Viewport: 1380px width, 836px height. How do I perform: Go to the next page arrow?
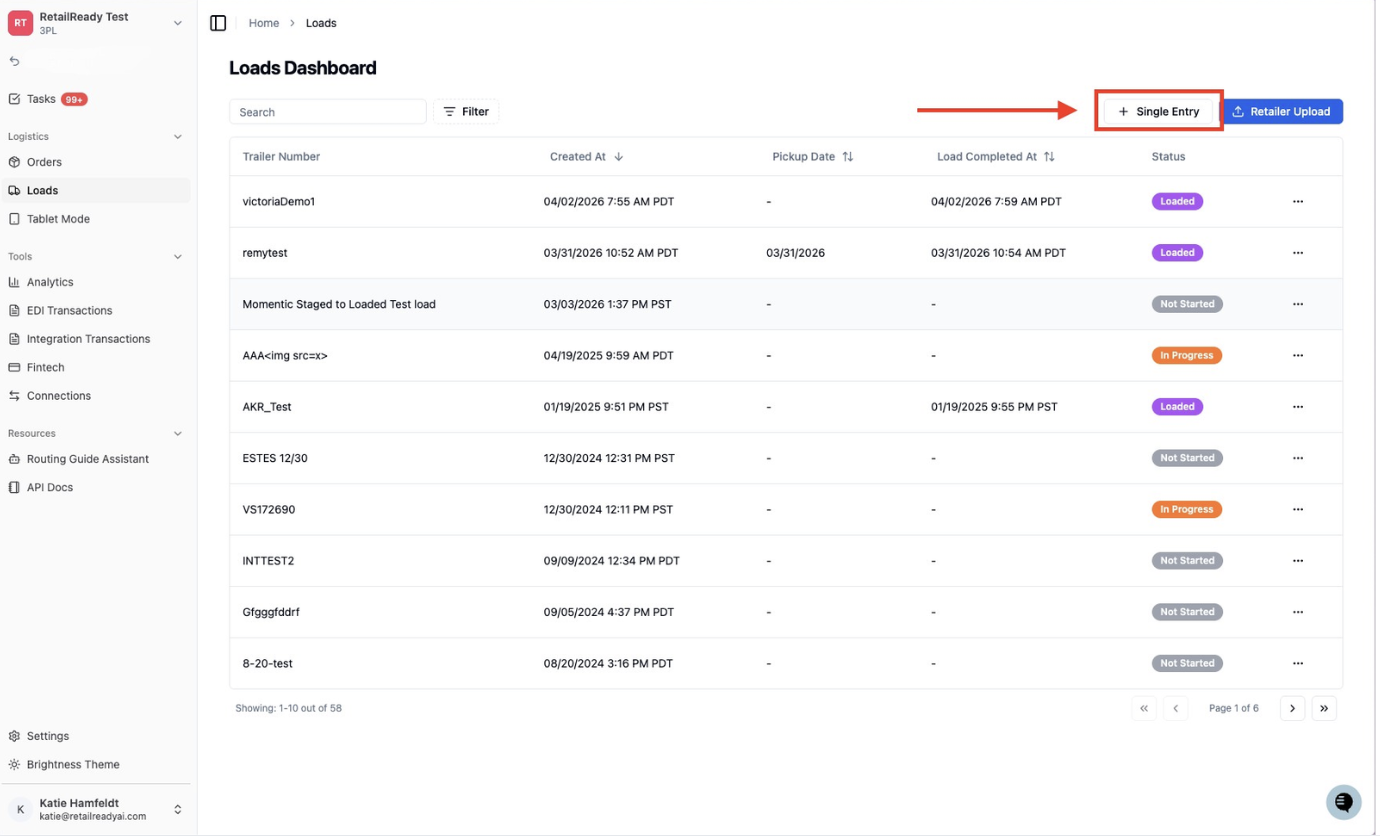pyautogui.click(x=1292, y=708)
